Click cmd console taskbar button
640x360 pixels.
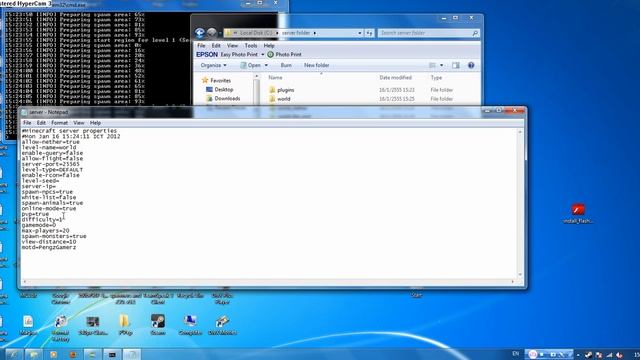pos(112,354)
